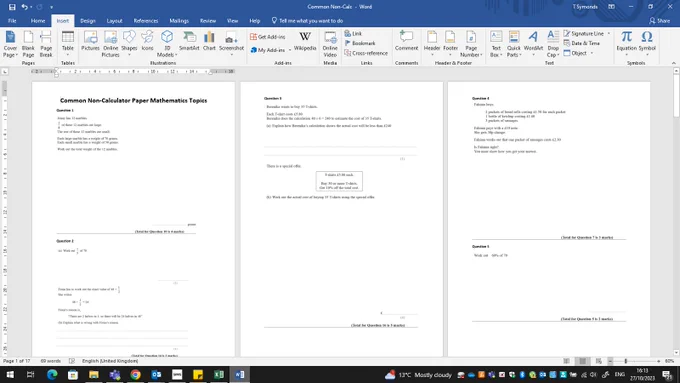The height and width of the screenshot is (383, 680).
Task: Open the Windows Start menu
Action: point(10,375)
